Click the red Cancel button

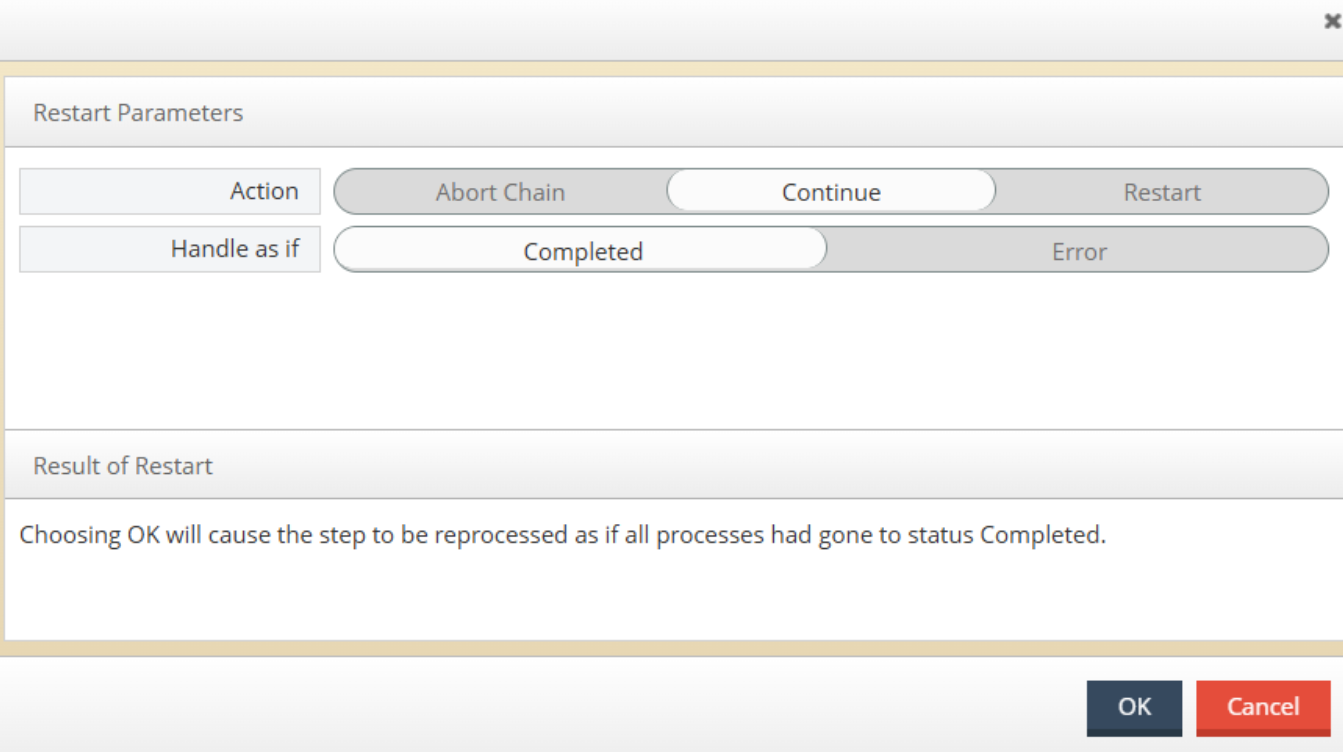pos(1263,708)
